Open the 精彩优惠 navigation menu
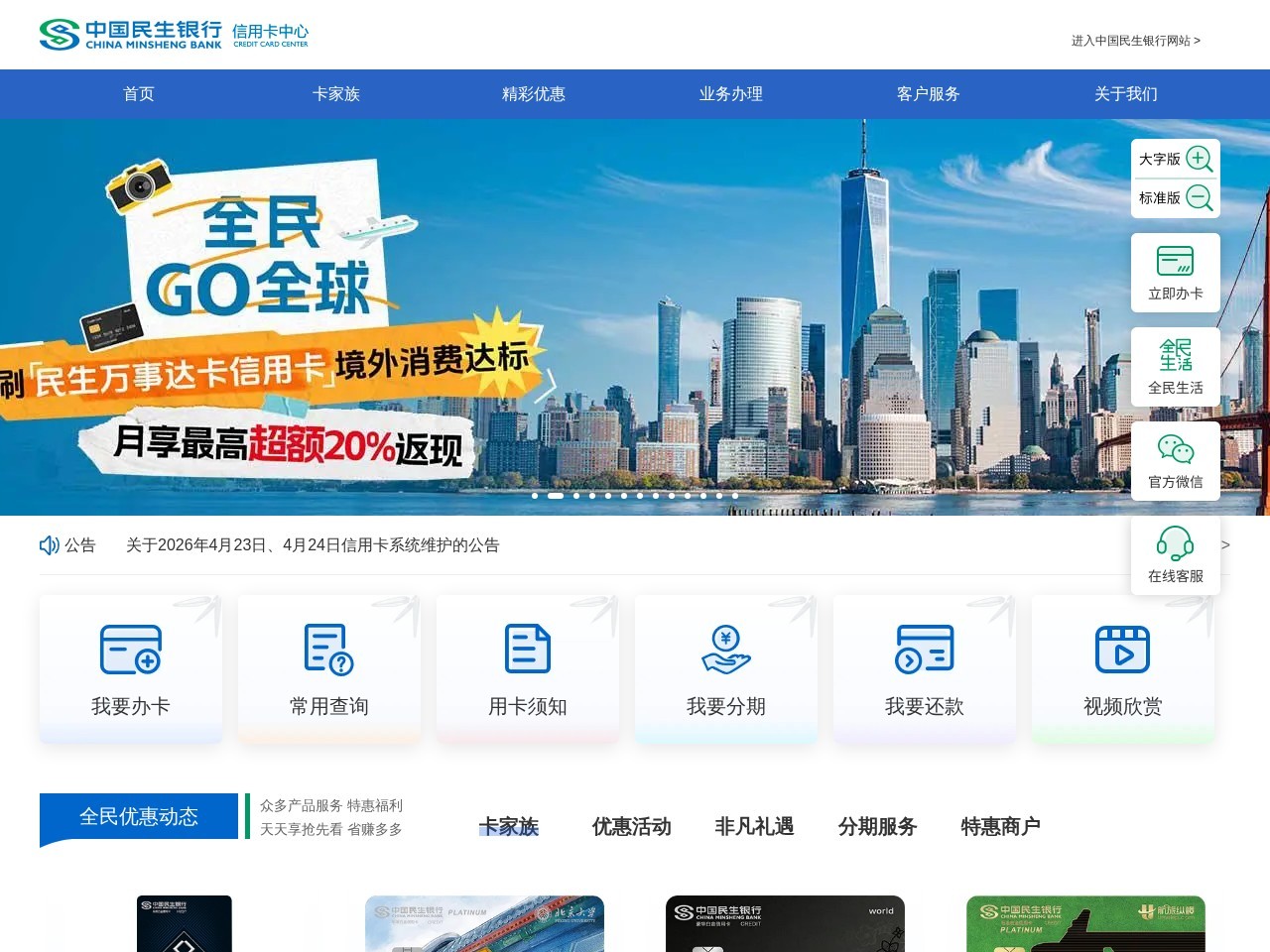The height and width of the screenshot is (952, 1270). (534, 94)
